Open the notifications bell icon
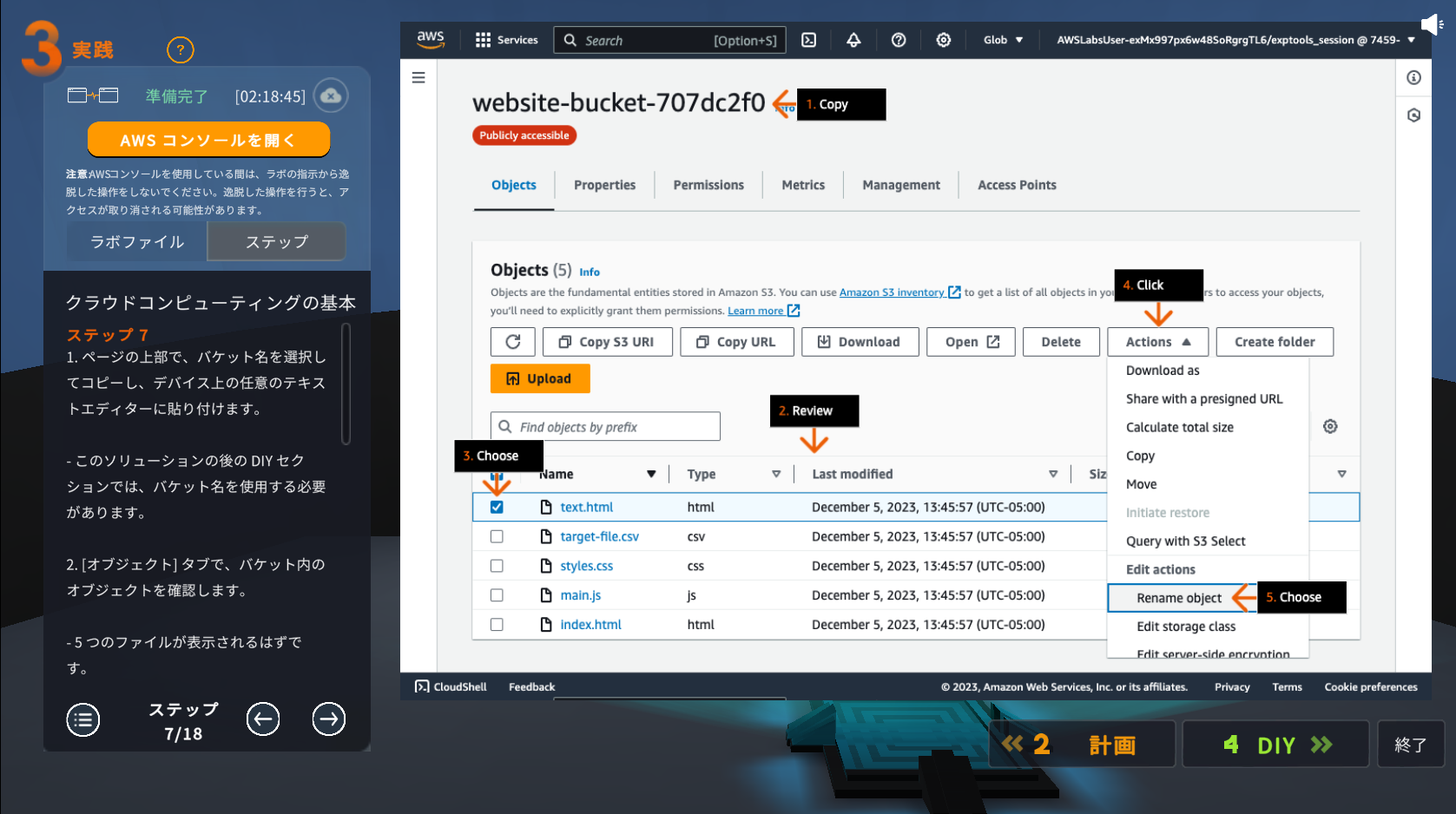 (x=853, y=40)
